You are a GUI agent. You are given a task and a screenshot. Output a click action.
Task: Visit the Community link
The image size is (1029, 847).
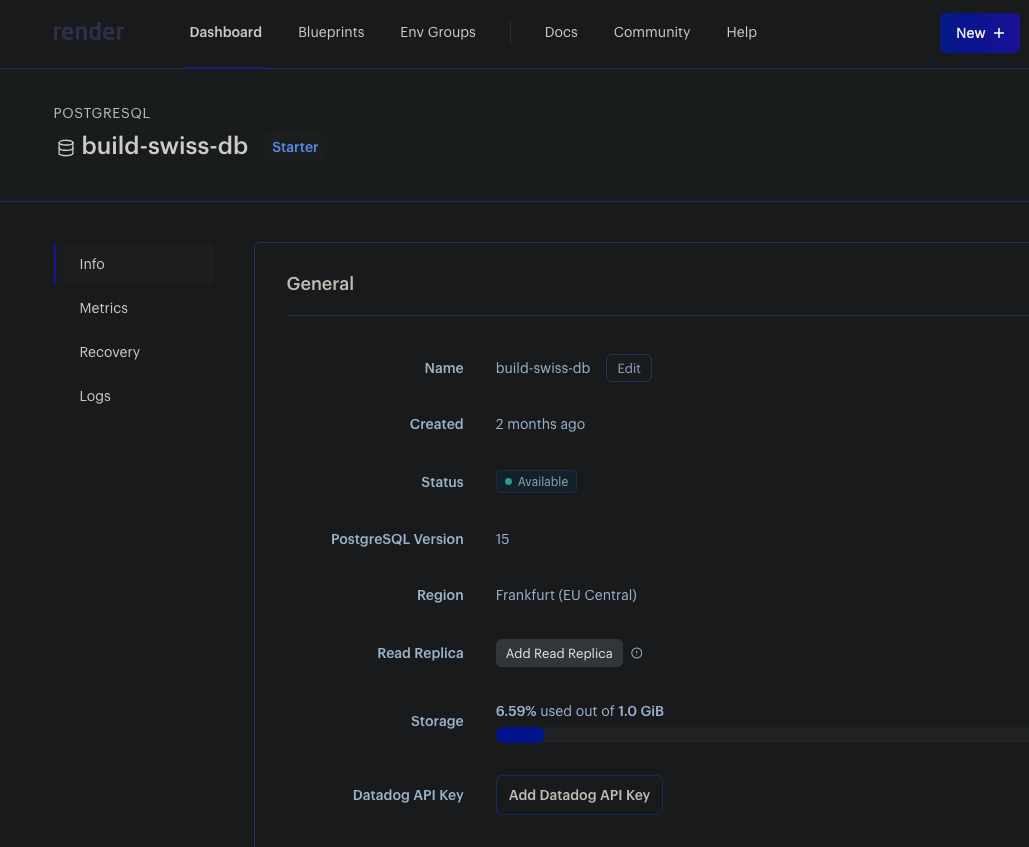pos(652,32)
